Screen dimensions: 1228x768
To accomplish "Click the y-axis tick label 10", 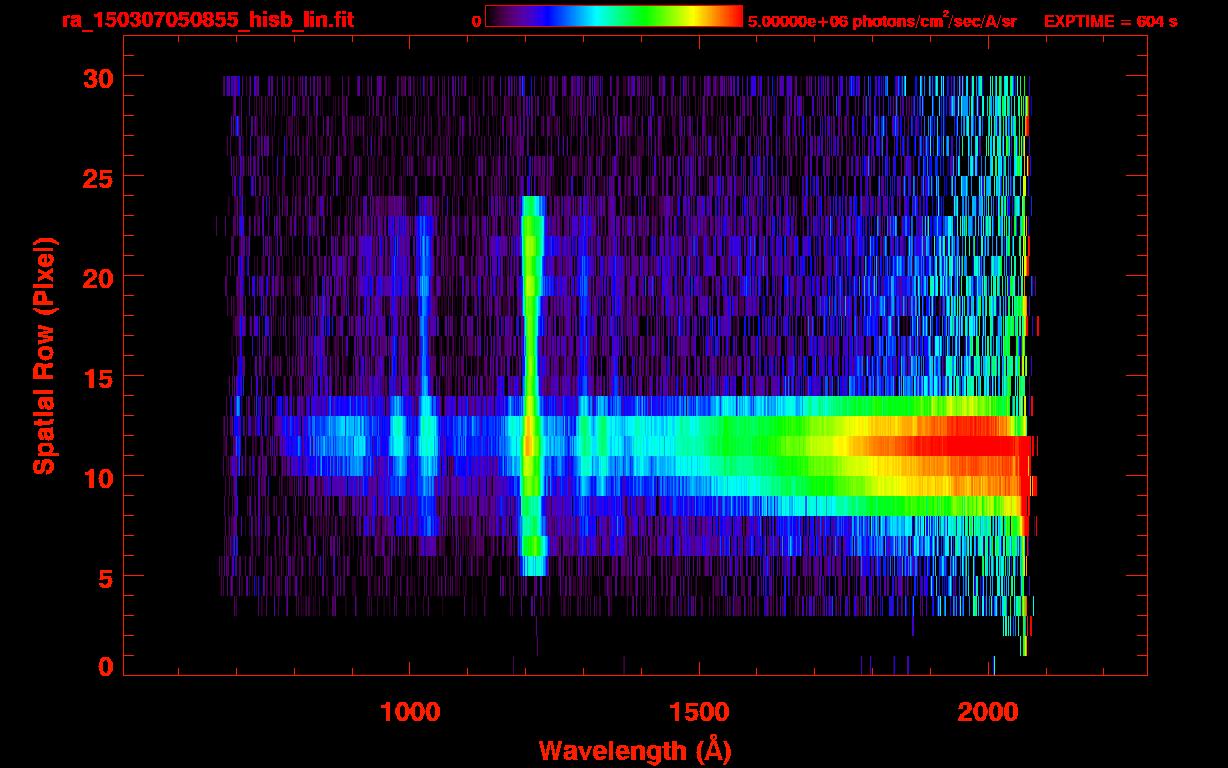I will [97, 477].
